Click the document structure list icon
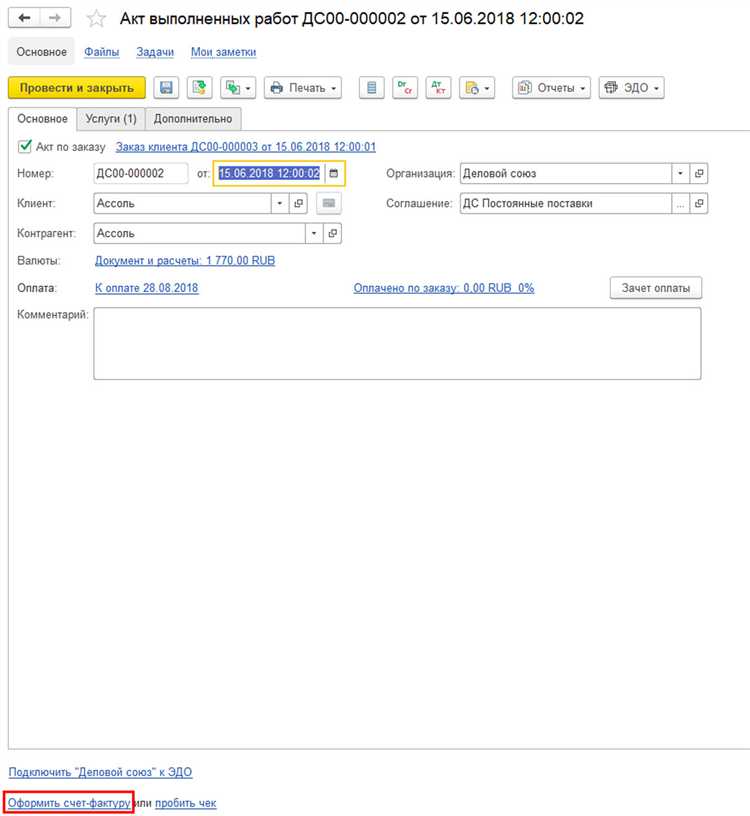Viewport: 750px width, 816px height. coord(372,87)
